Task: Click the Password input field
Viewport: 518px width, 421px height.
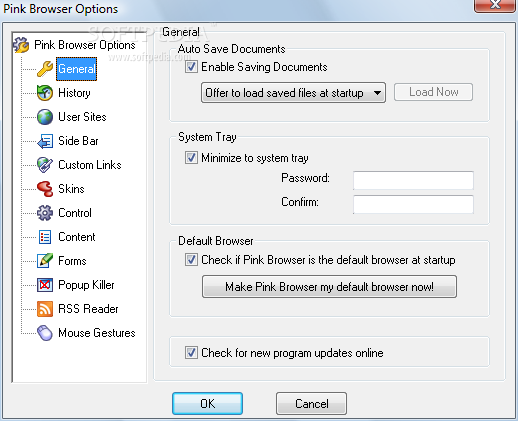Action: [x=413, y=180]
